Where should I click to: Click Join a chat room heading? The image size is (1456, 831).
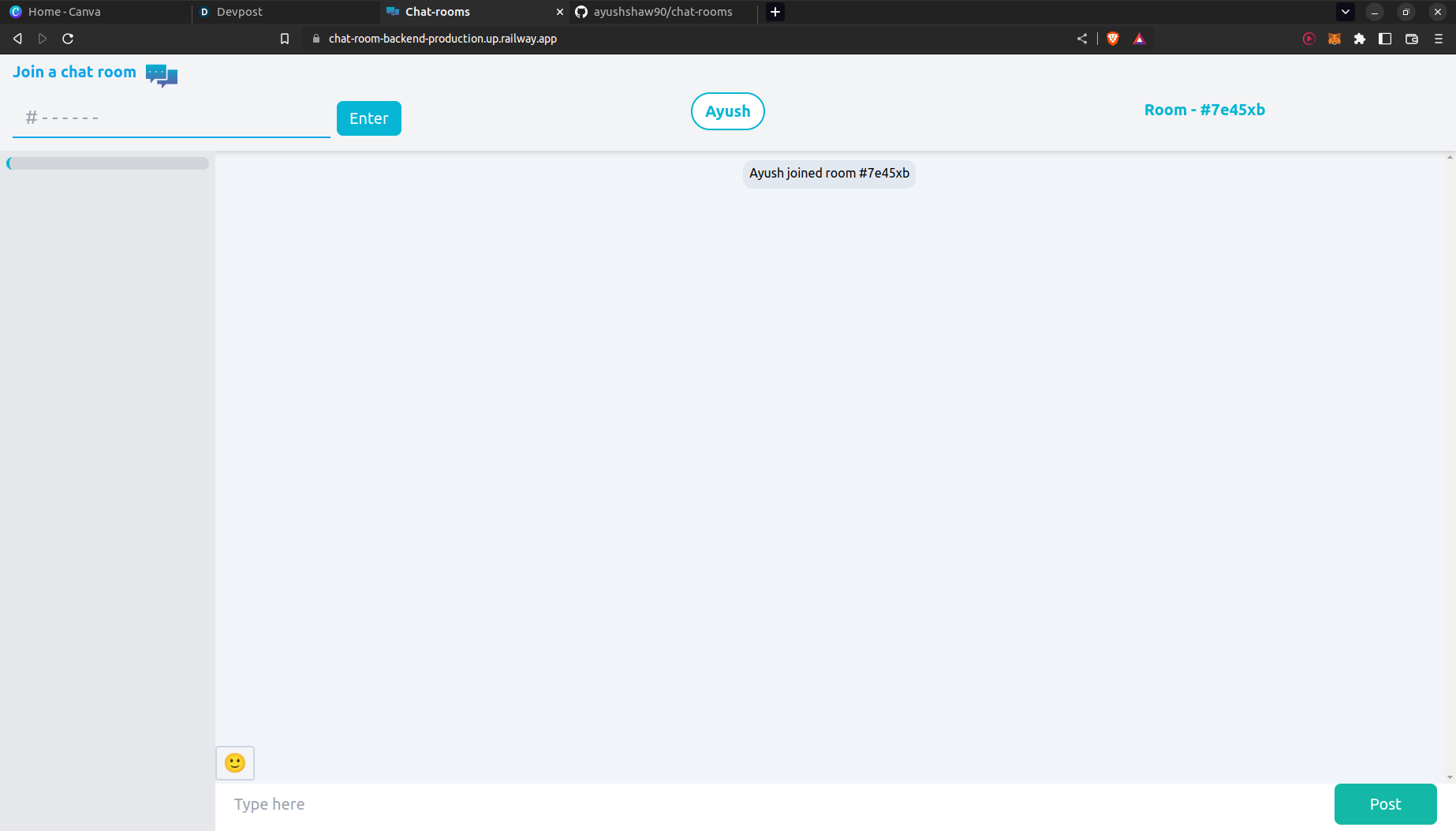74,72
